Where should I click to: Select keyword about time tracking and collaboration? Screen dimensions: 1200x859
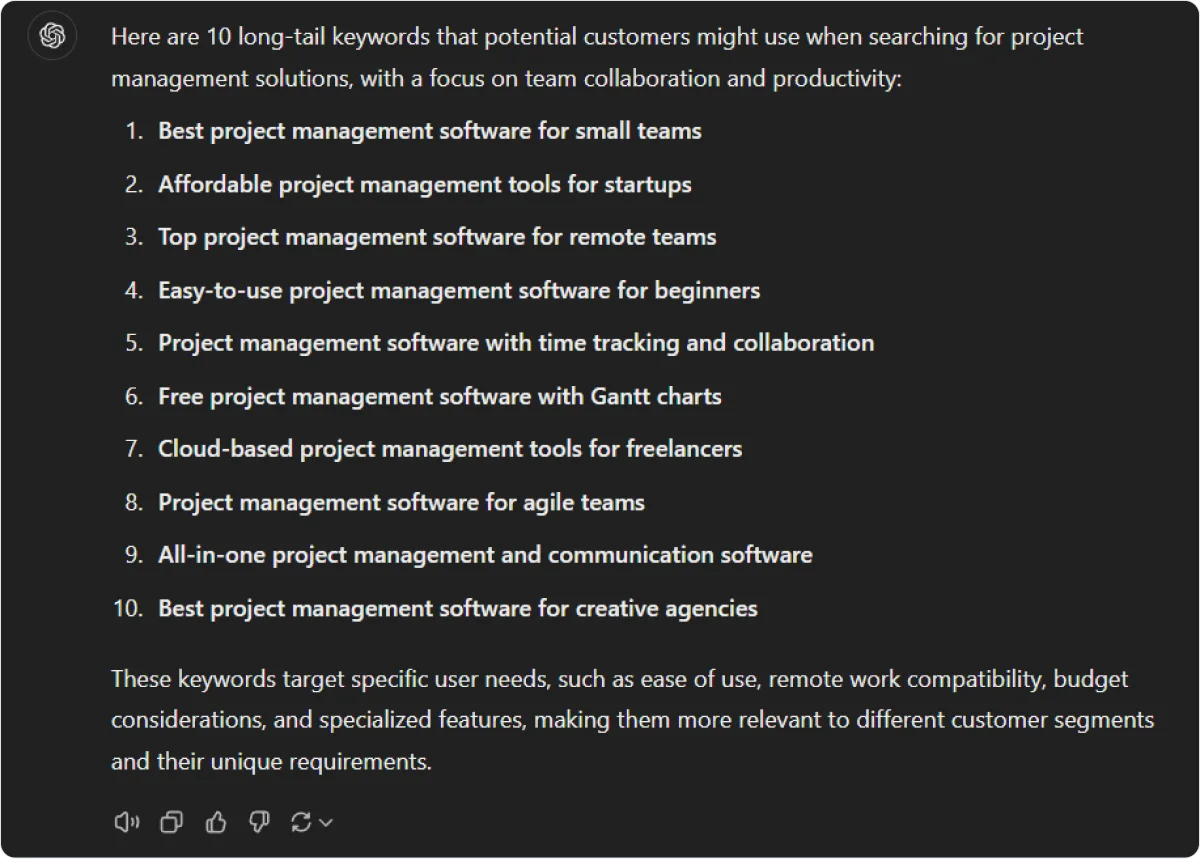pos(516,343)
